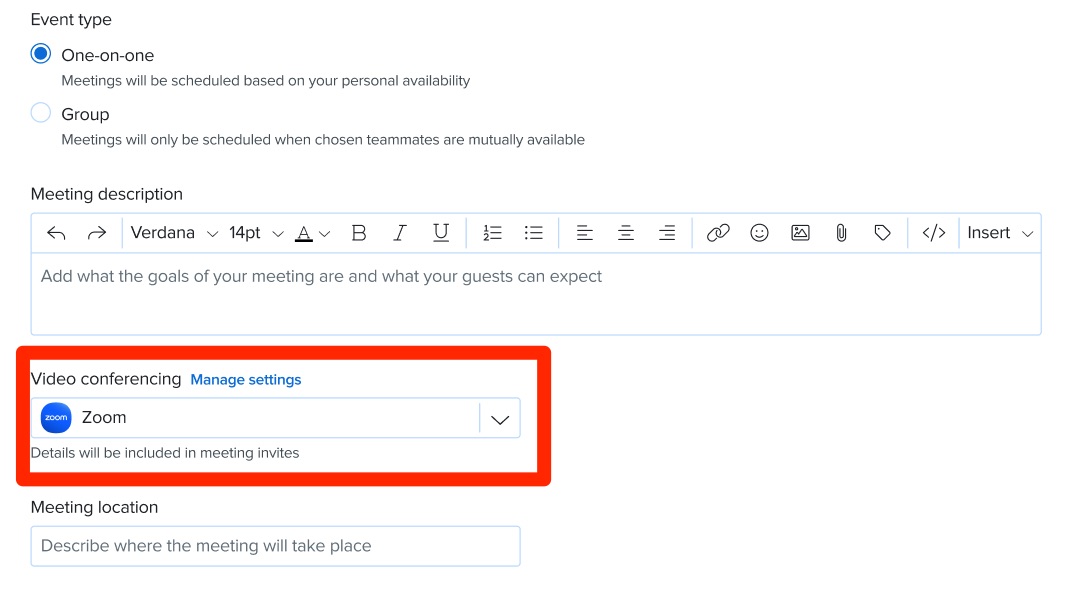This screenshot has width=1070, height=596.
Task: Focus the Meeting location input field
Action: 276,546
